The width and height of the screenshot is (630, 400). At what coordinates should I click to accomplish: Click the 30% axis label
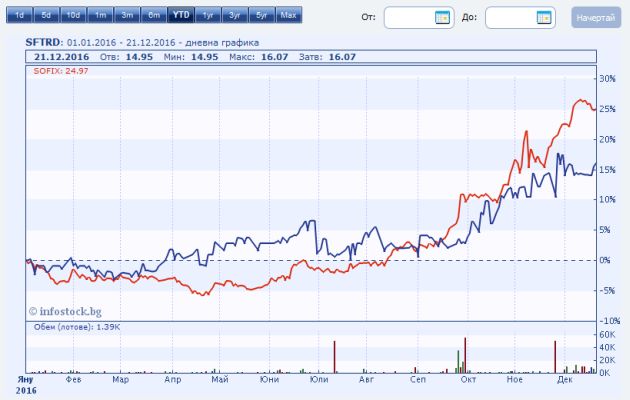click(607, 79)
